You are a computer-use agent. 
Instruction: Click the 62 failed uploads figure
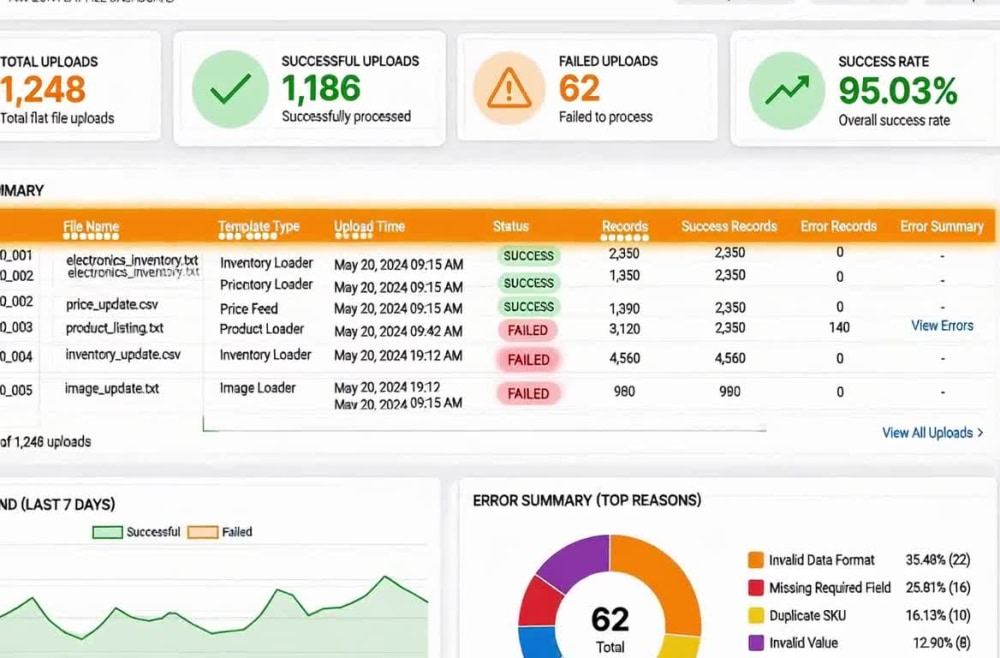[579, 89]
